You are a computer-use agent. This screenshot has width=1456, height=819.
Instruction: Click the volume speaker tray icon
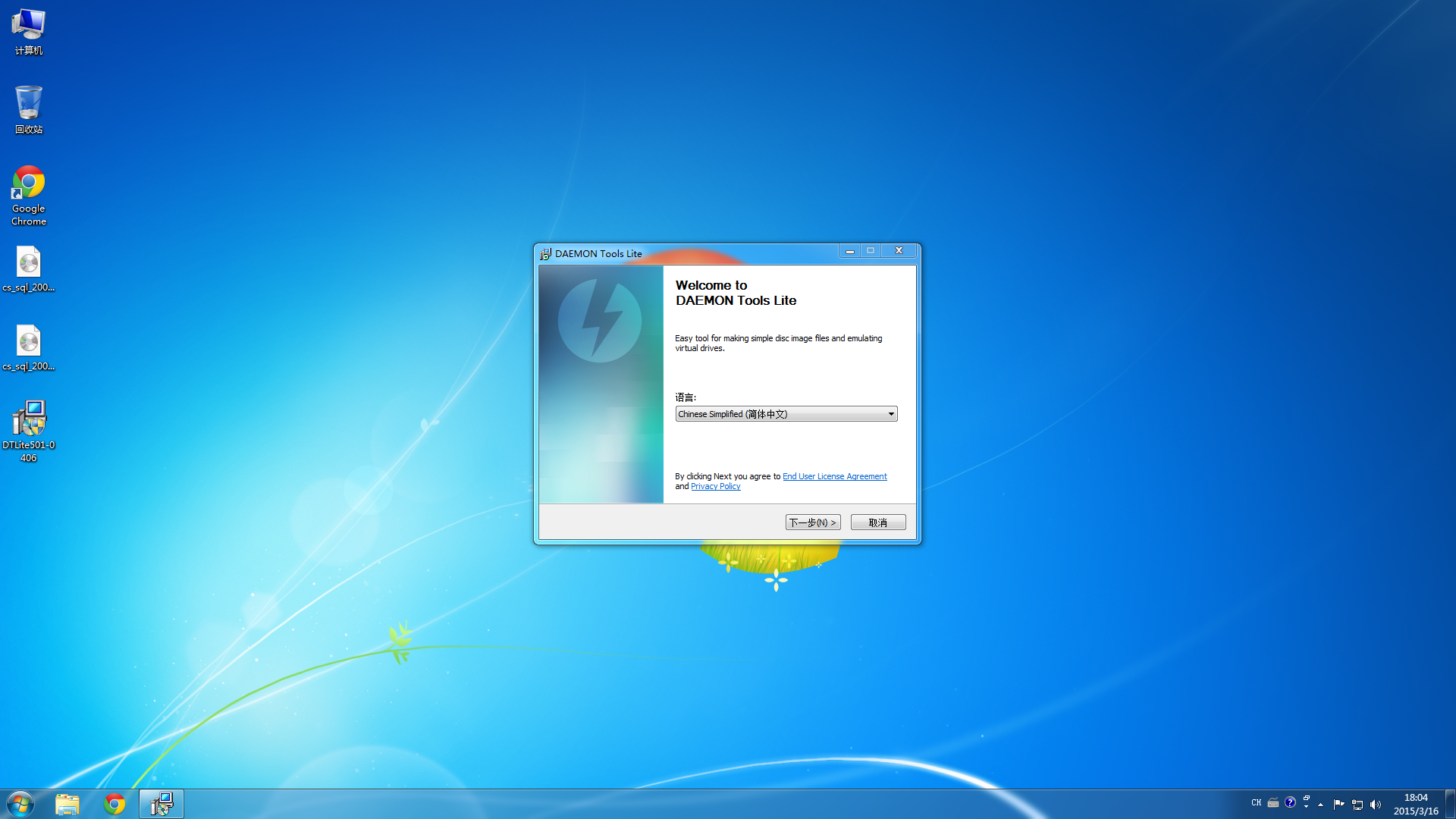[1376, 805]
